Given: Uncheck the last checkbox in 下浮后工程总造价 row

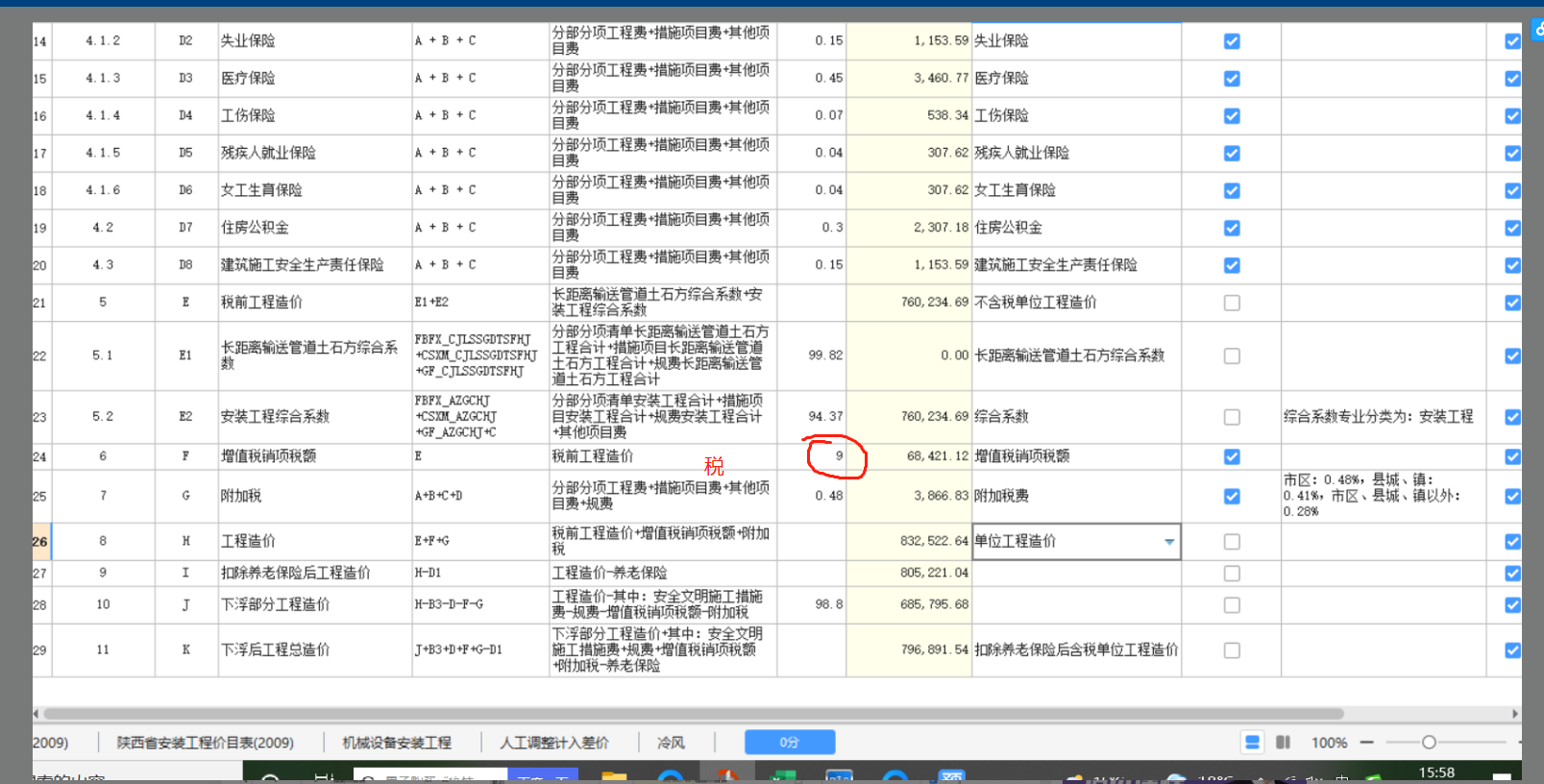Looking at the screenshot, I should tap(1512, 650).
